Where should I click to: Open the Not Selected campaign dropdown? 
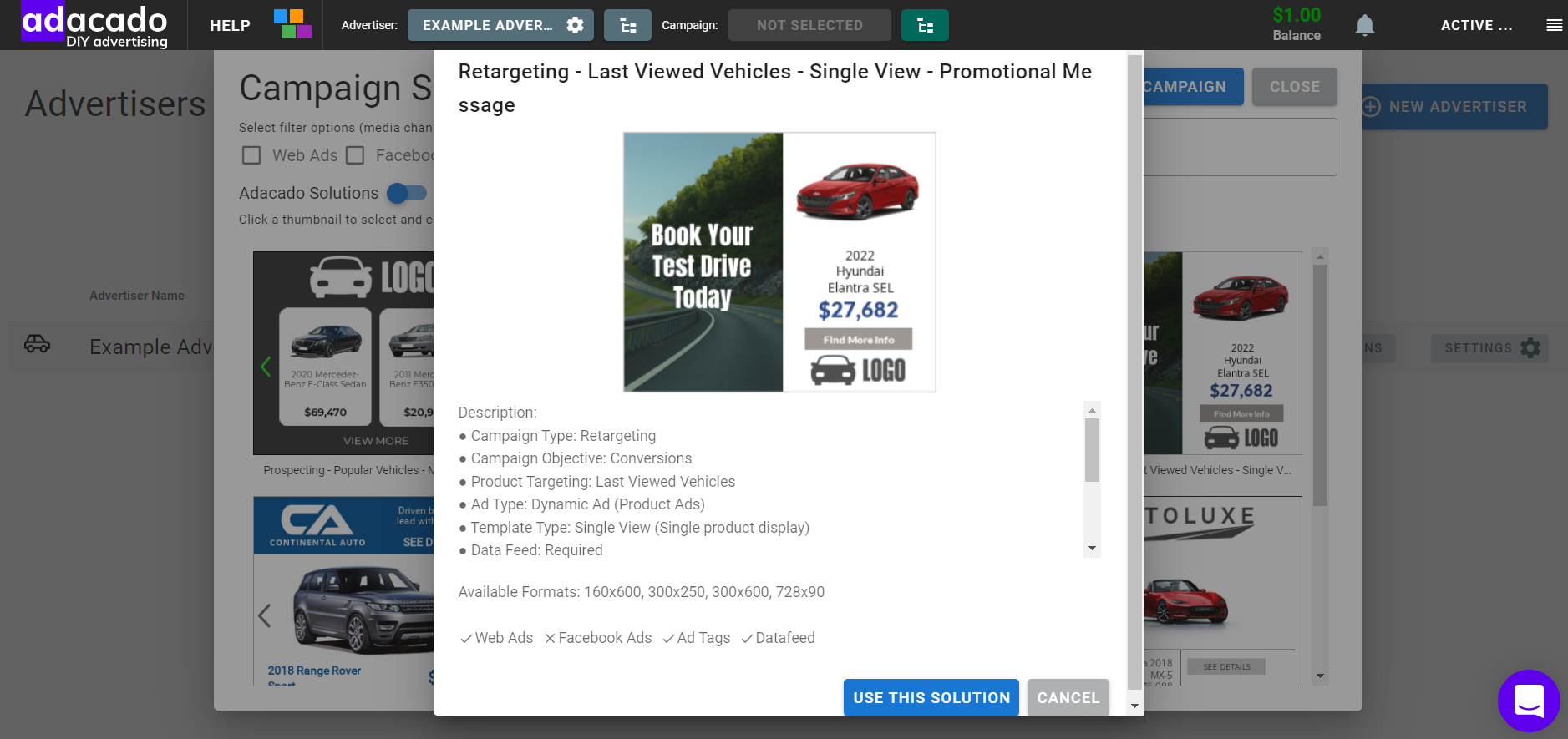tap(809, 25)
